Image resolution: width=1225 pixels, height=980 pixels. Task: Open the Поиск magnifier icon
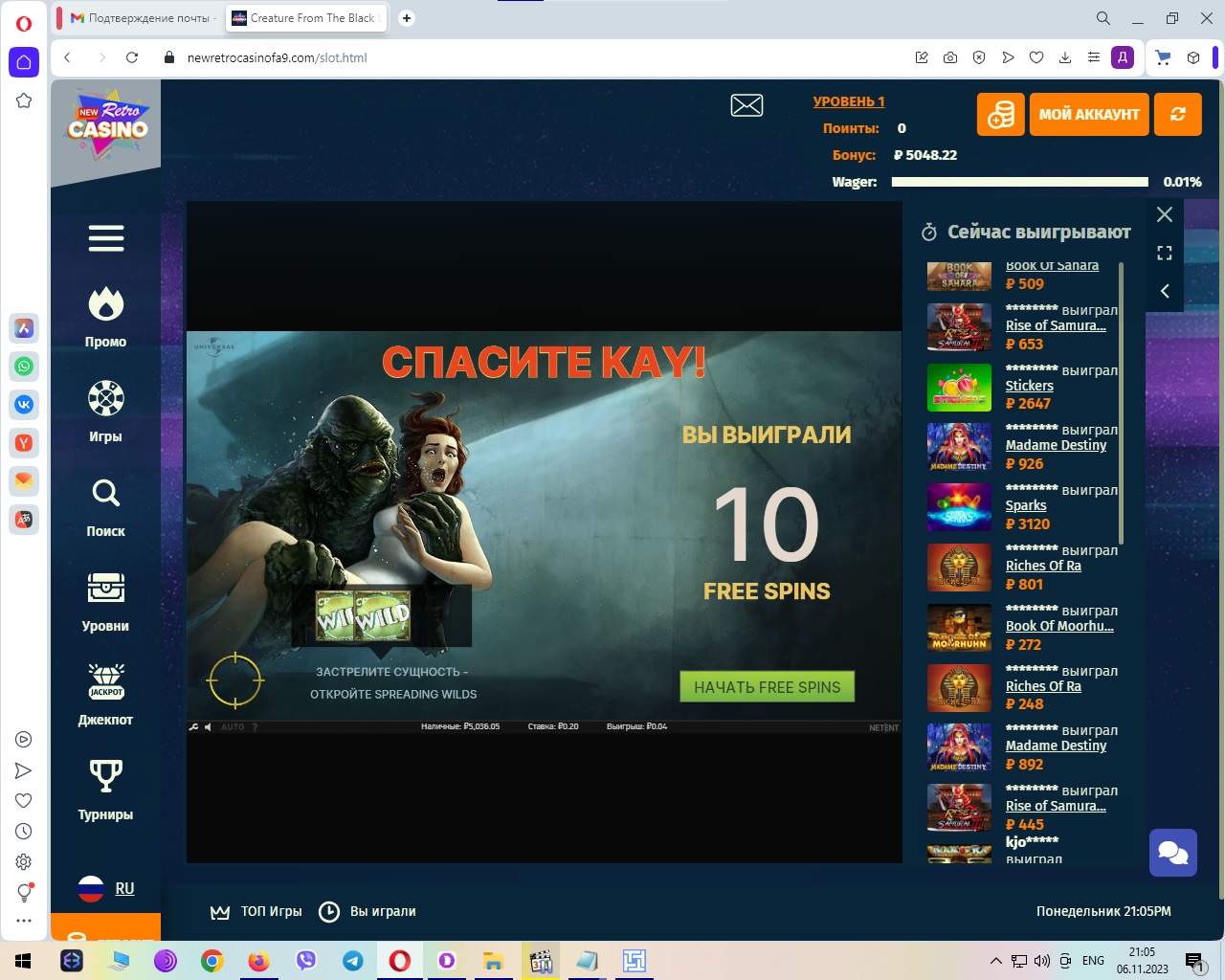pyautogui.click(x=106, y=493)
